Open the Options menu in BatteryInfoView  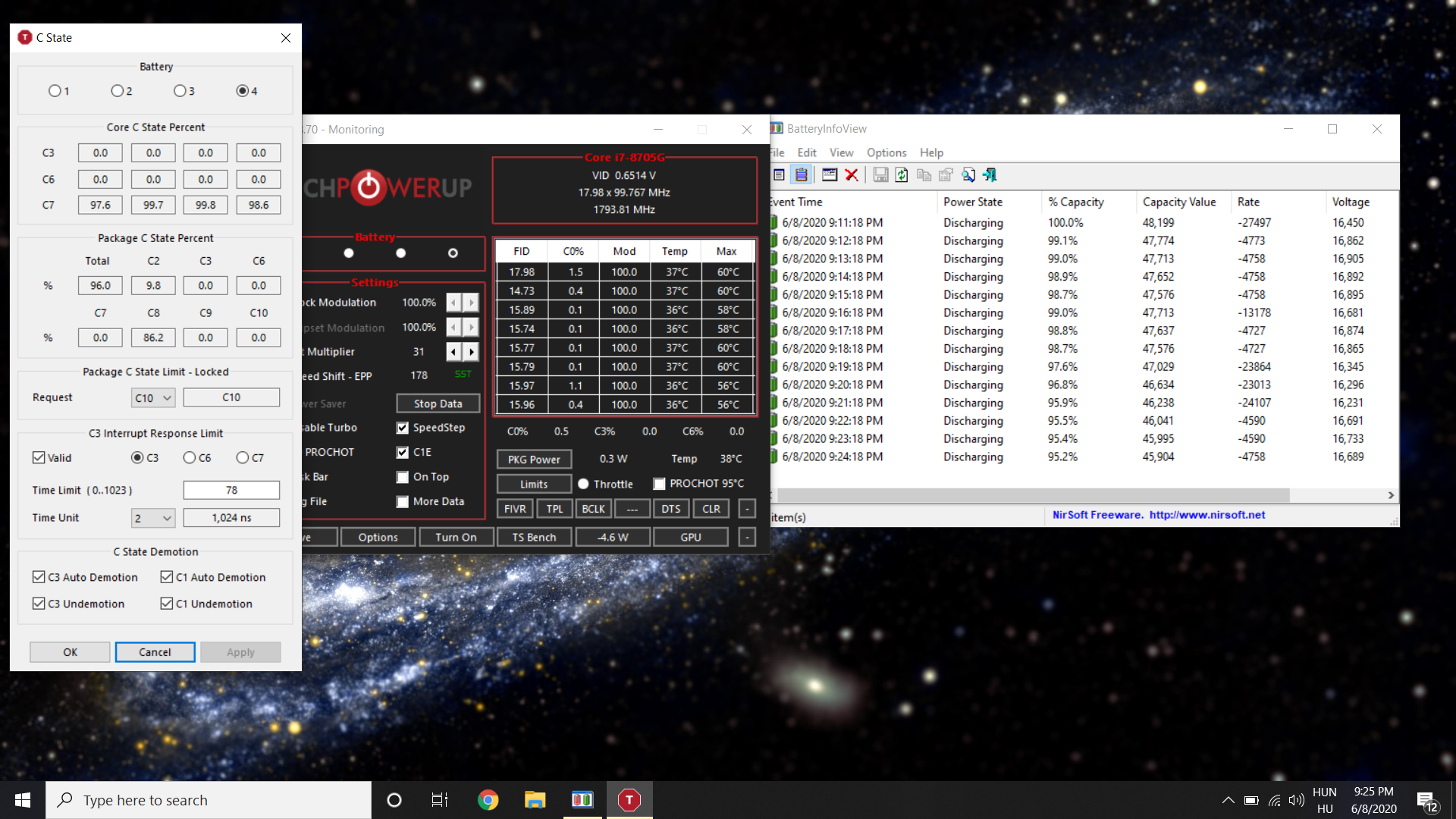pos(886,152)
